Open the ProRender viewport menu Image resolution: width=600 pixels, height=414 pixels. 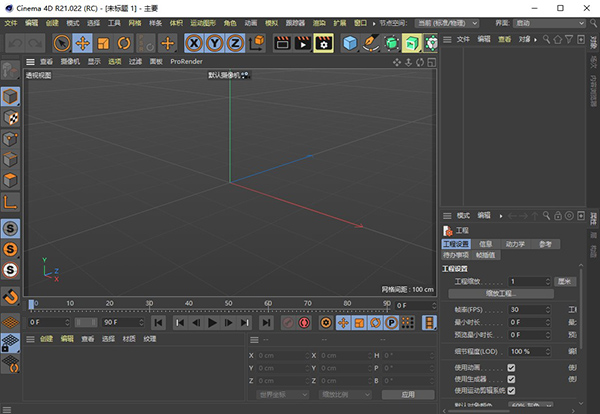click(x=186, y=62)
